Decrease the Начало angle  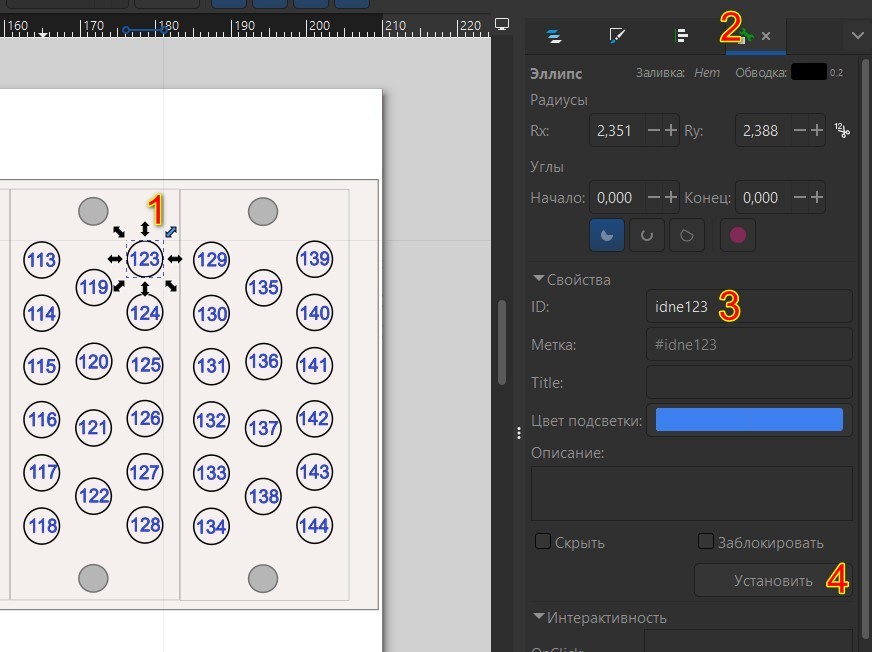click(x=654, y=197)
